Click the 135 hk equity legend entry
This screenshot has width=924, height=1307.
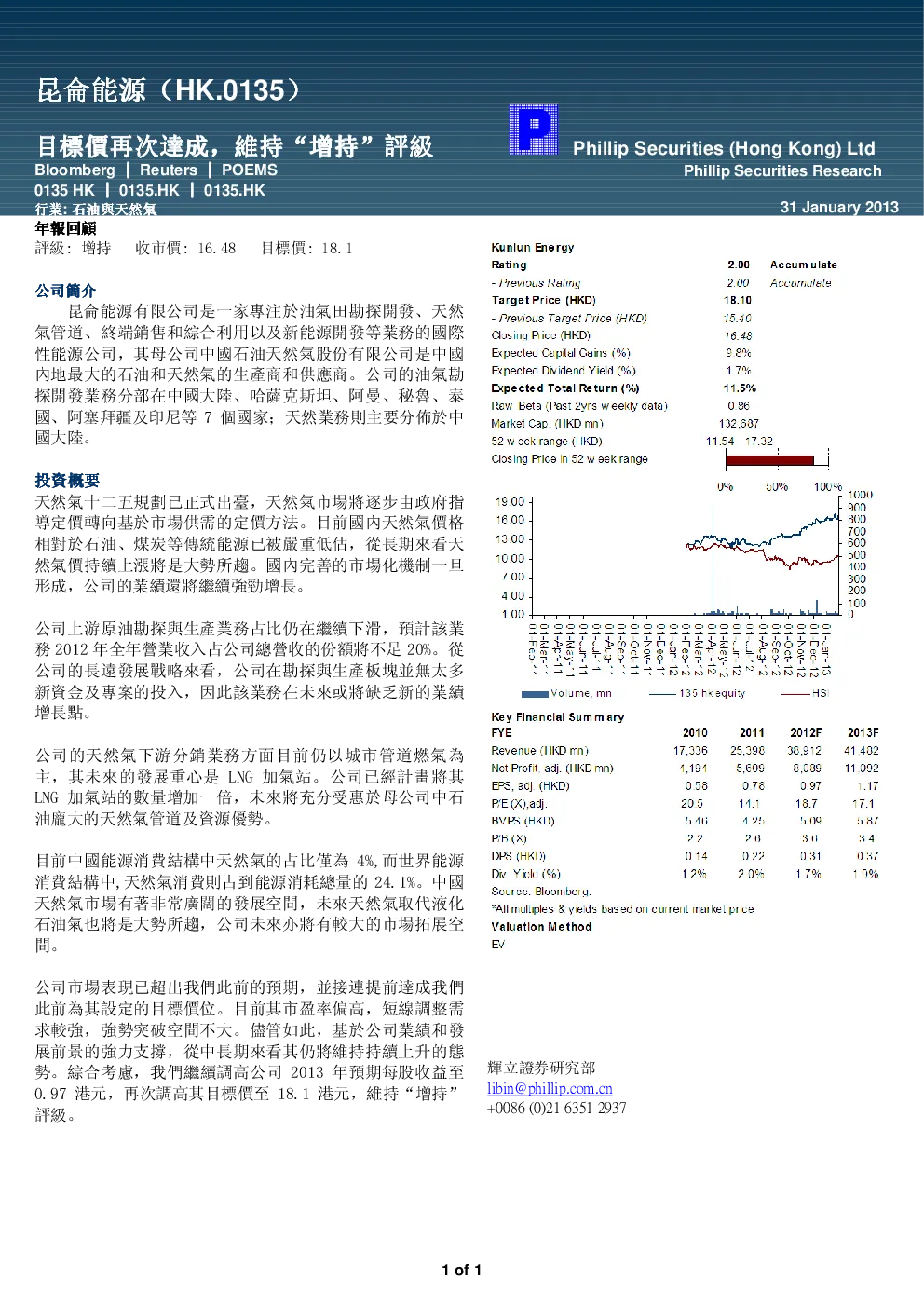[x=698, y=693]
